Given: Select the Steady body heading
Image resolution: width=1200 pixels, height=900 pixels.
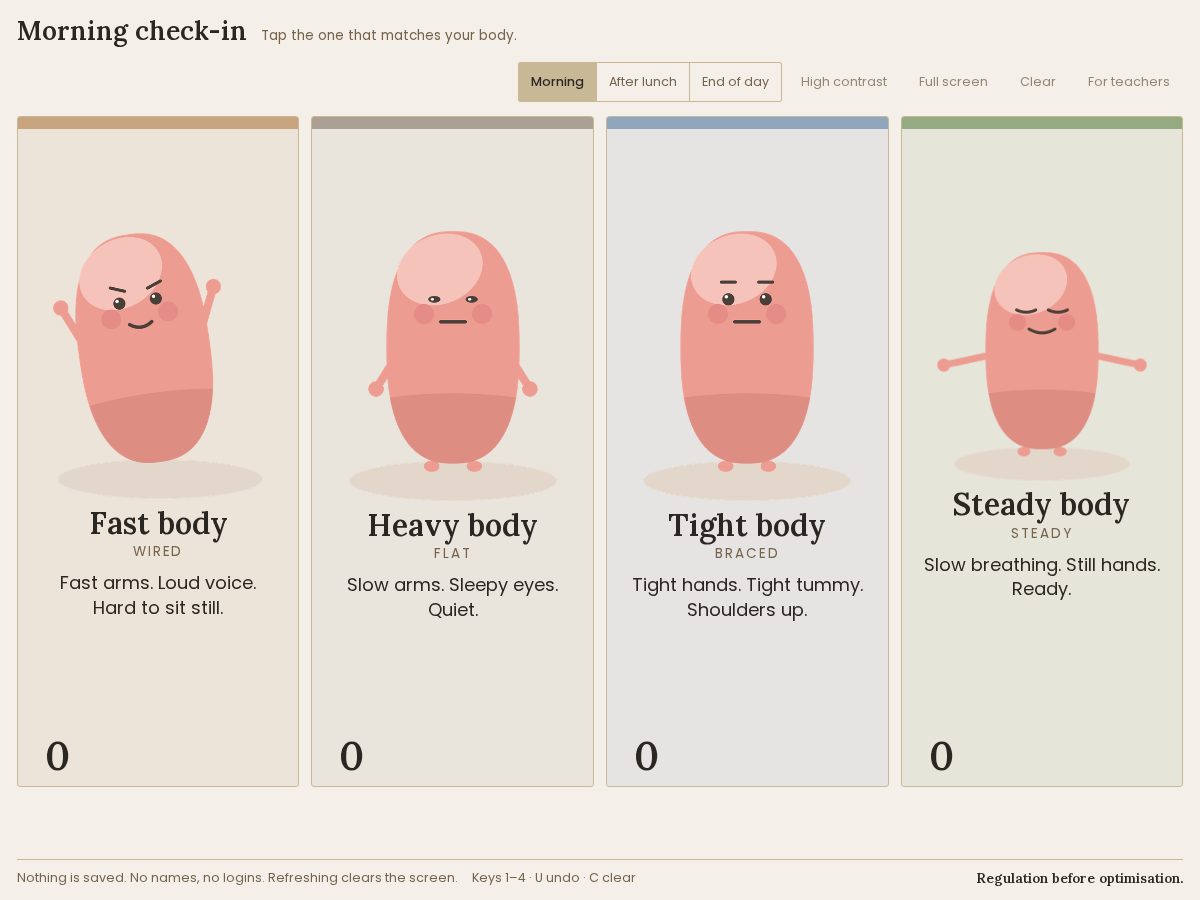Looking at the screenshot, I should coord(1041,505).
